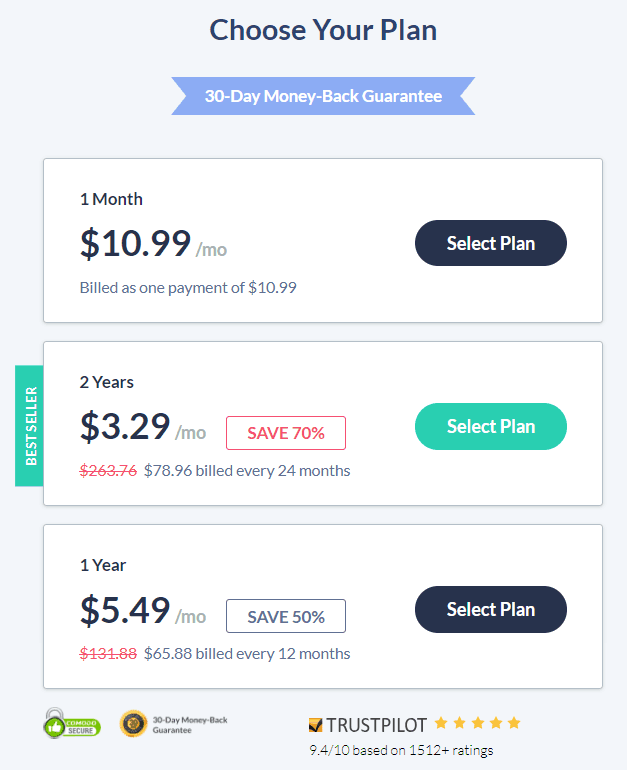Click the $10.99 per month price
Viewport: 627px width, 770px height.
pyautogui.click(x=153, y=244)
